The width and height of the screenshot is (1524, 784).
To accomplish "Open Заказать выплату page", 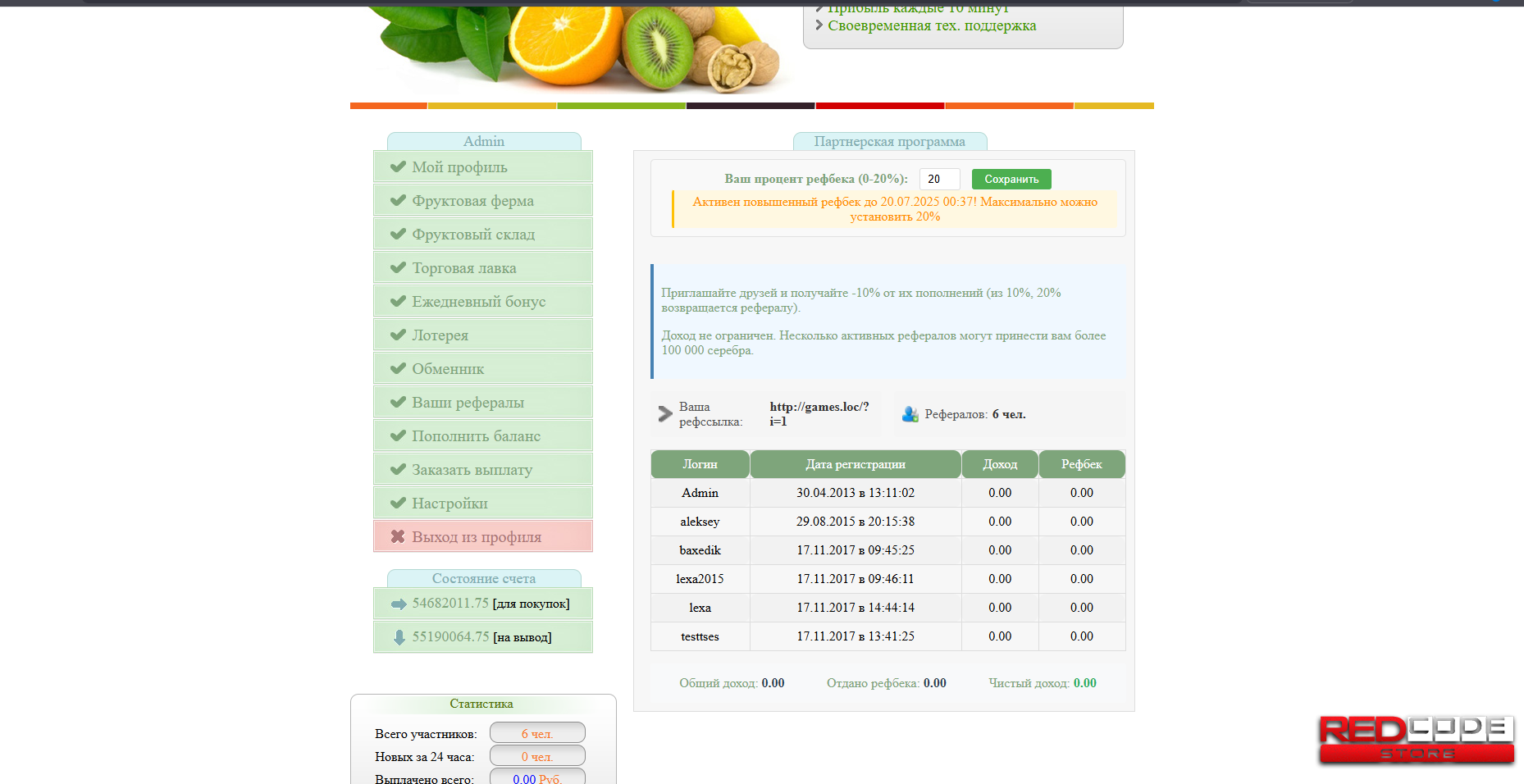I will point(483,469).
